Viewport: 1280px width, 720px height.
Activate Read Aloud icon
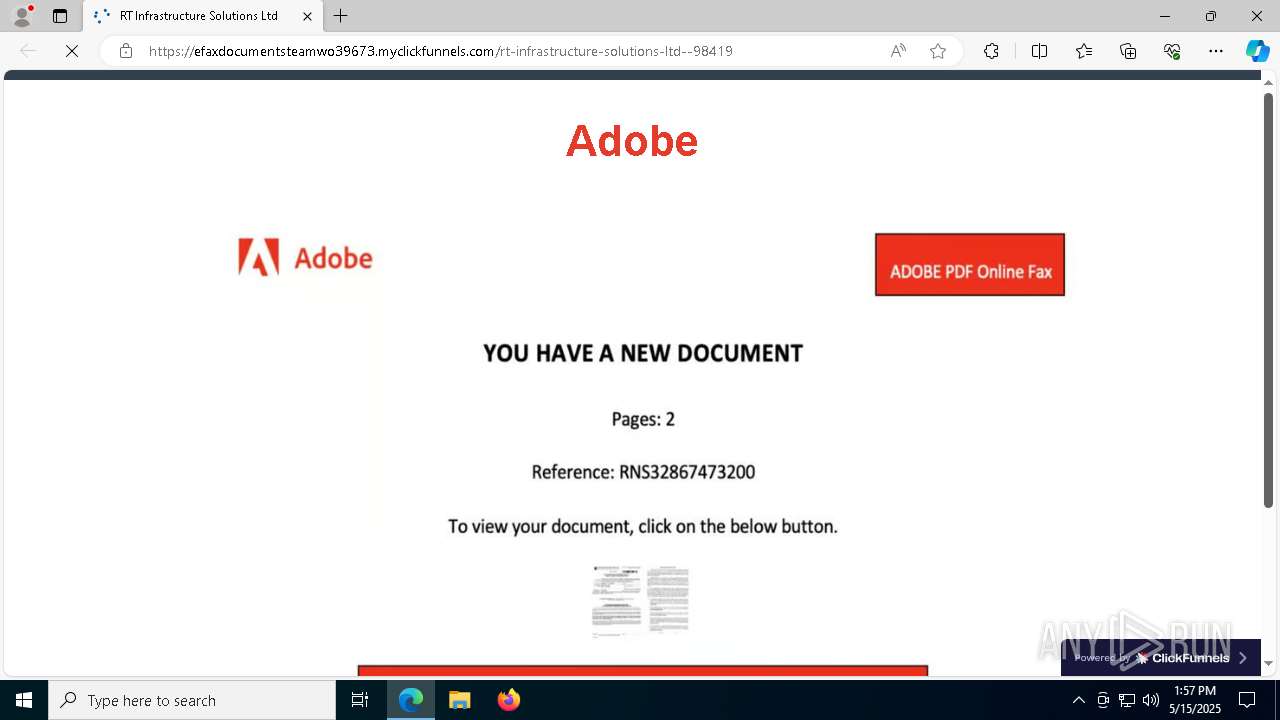click(x=898, y=51)
